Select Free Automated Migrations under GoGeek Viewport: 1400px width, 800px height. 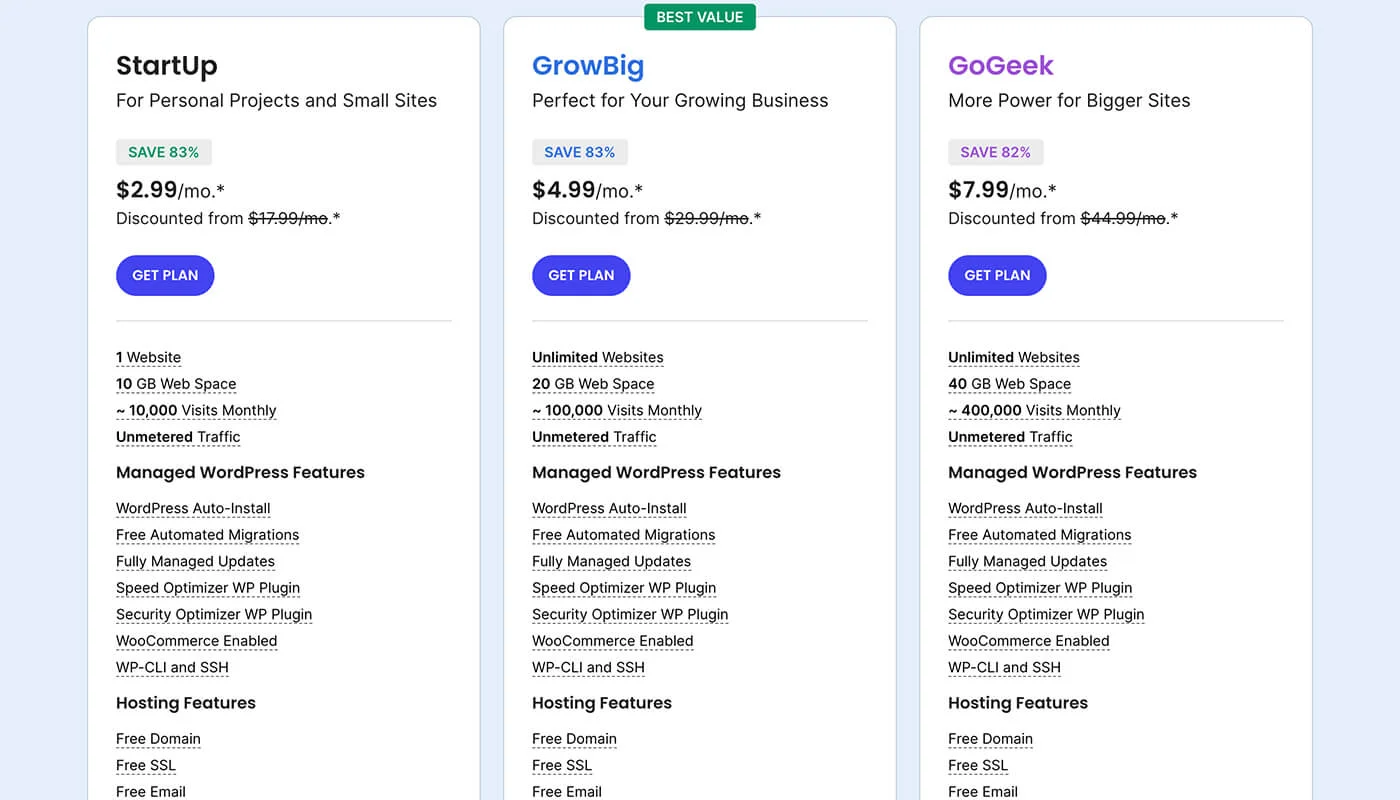tap(1039, 534)
